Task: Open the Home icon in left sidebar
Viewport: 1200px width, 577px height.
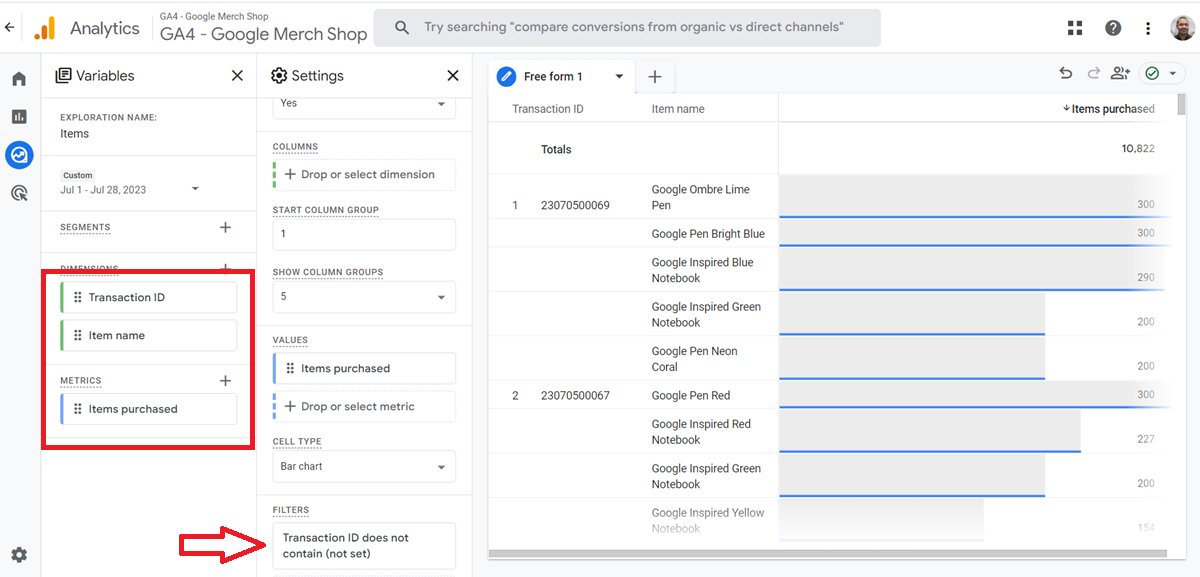Action: click(19, 79)
